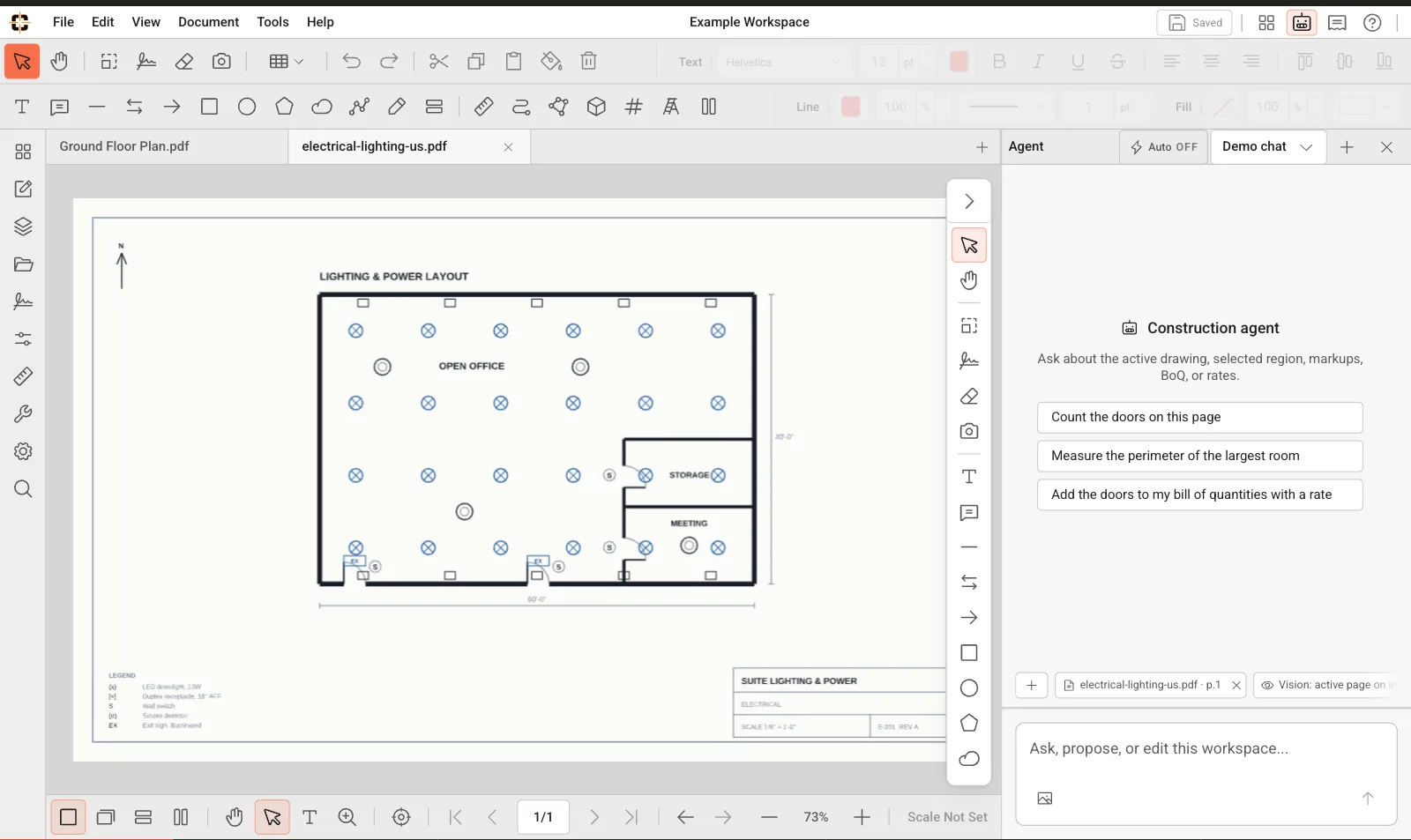Open the Demo chat dropdown
Screen dimensions: 1411x840
click(x=1267, y=147)
